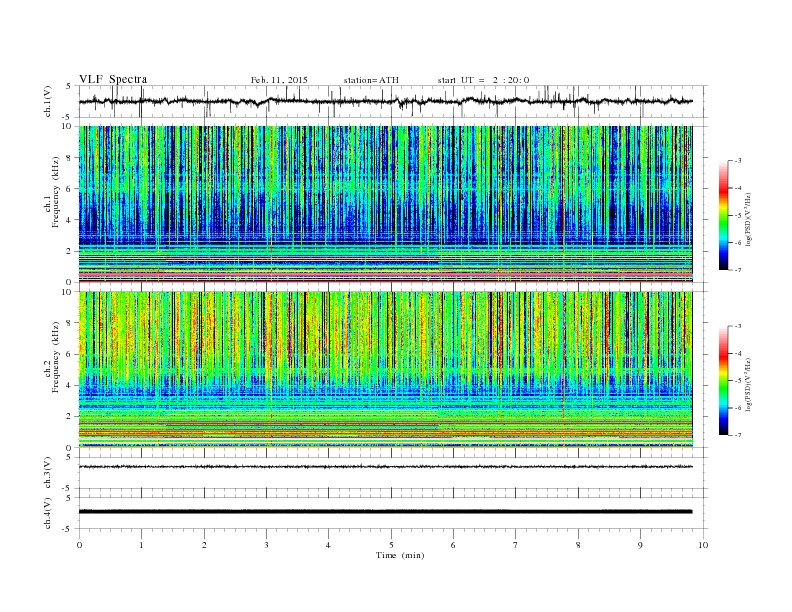Click the ch.1 spectrogram panel
Screen dimensions: 792x612
(x=386, y=204)
